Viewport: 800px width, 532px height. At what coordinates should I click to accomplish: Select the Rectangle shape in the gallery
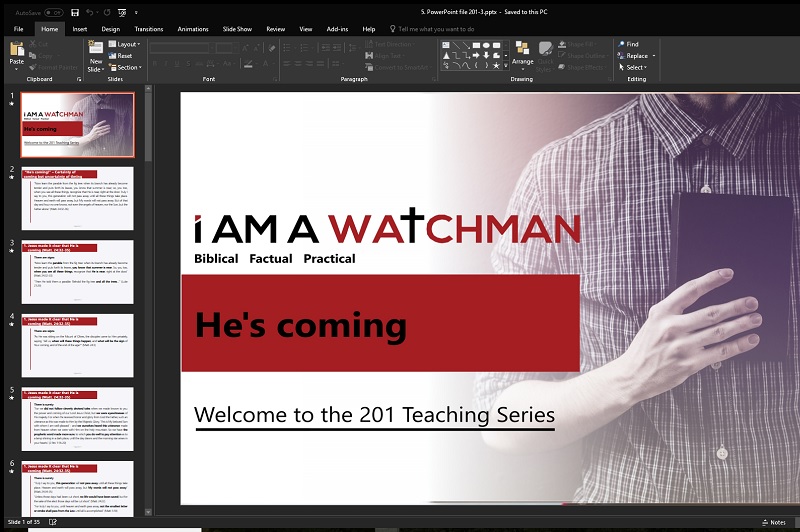477,45
